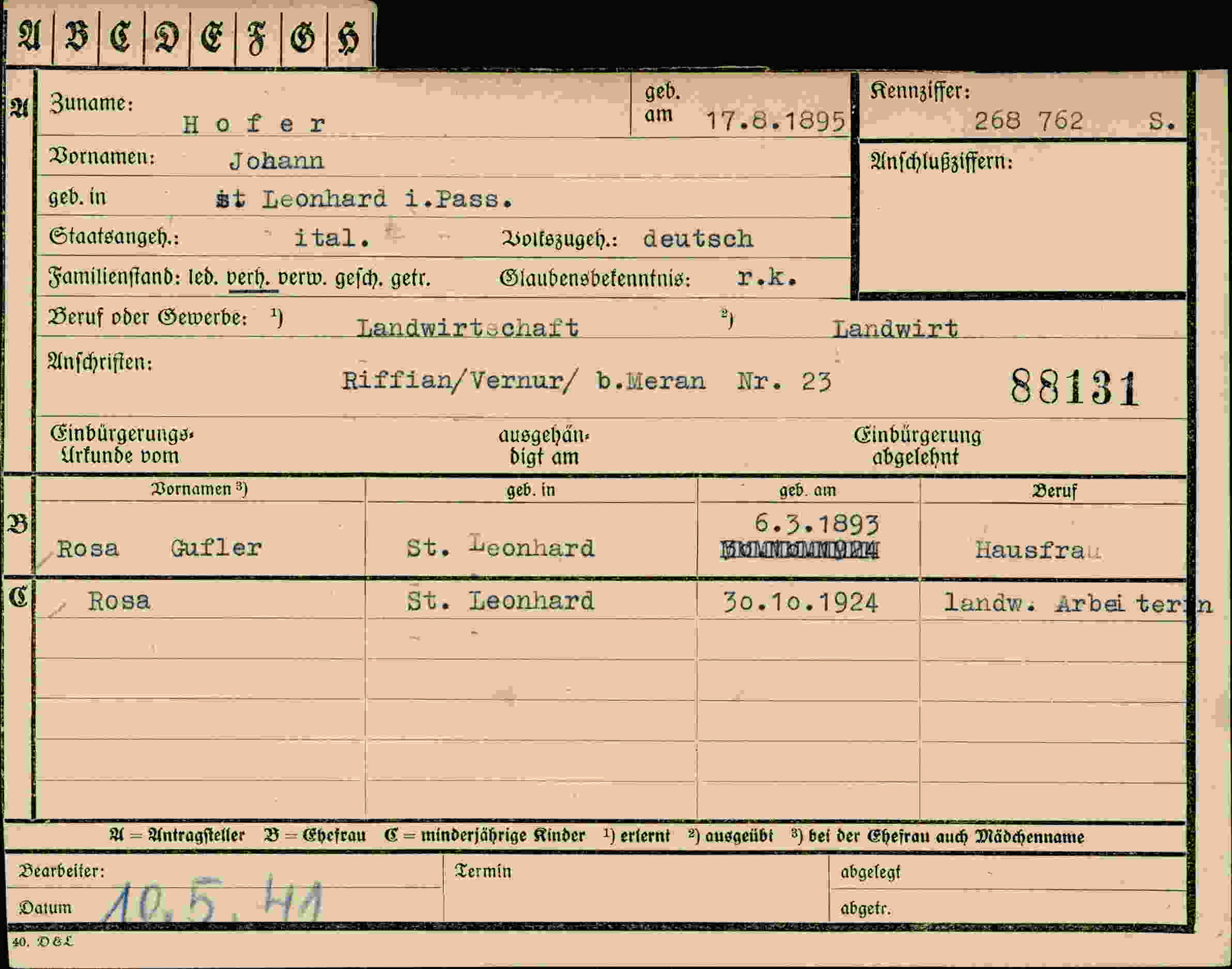This screenshot has height=969, width=1232.
Task: Click the 'Kennziffer:' label
Action: 920,91
